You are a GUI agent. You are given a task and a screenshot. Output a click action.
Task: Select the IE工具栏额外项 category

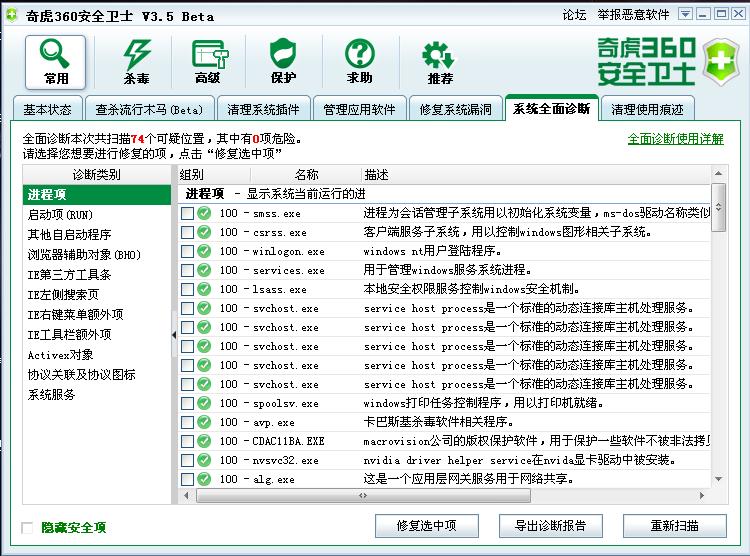point(97,334)
